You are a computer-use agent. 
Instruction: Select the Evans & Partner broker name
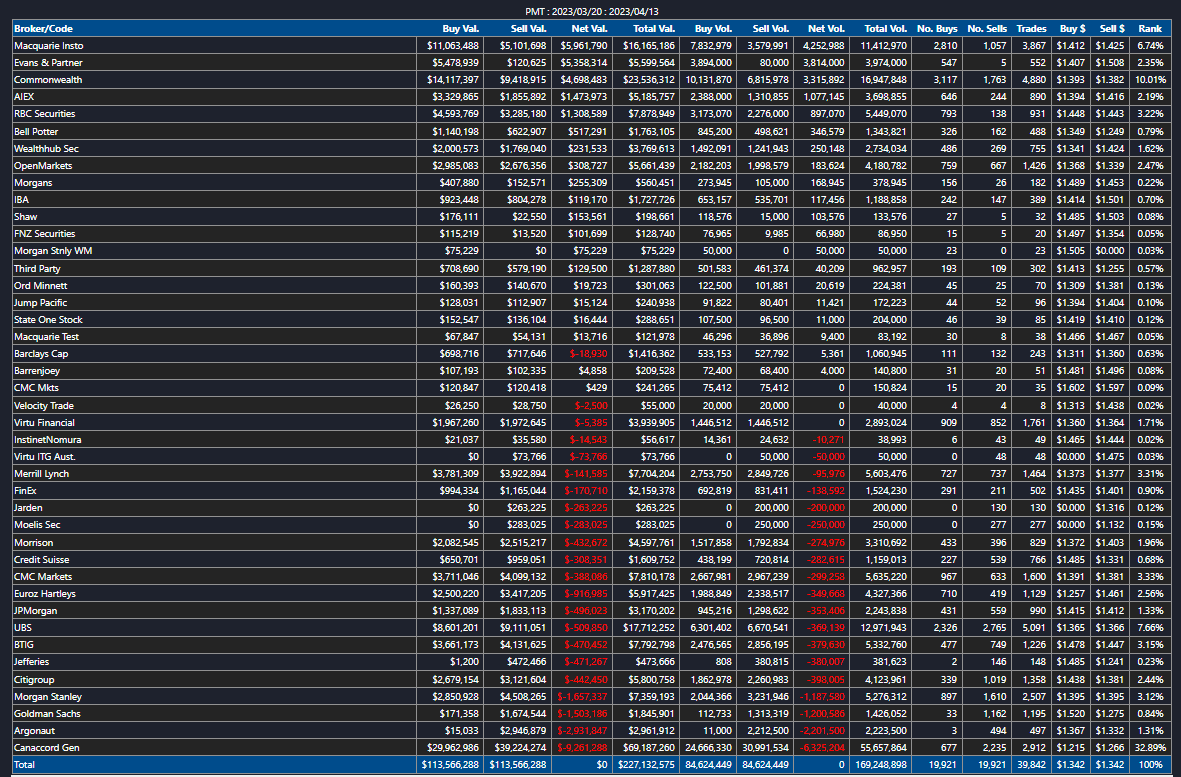pyautogui.click(x=48, y=62)
